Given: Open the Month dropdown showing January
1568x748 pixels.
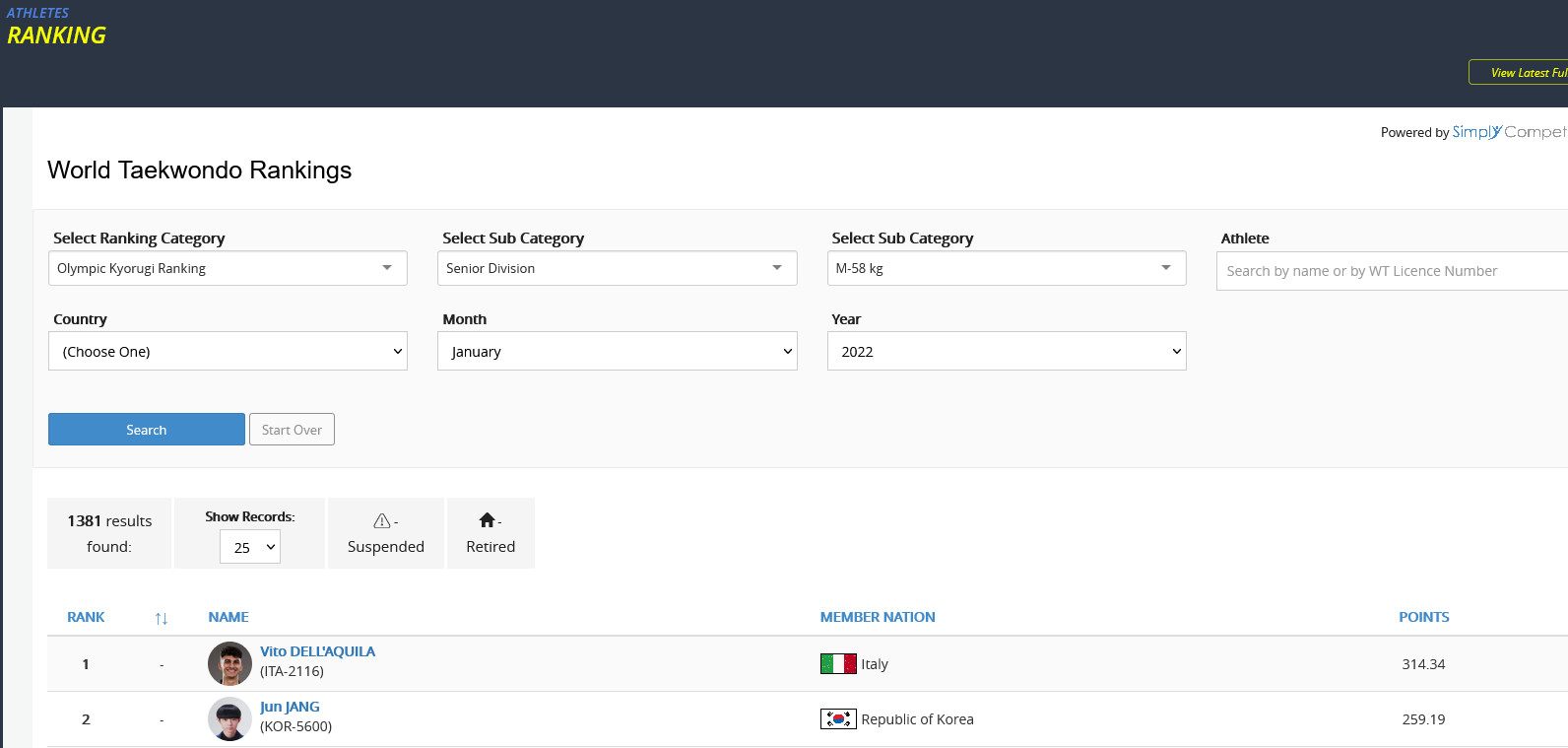Looking at the screenshot, I should pos(617,352).
